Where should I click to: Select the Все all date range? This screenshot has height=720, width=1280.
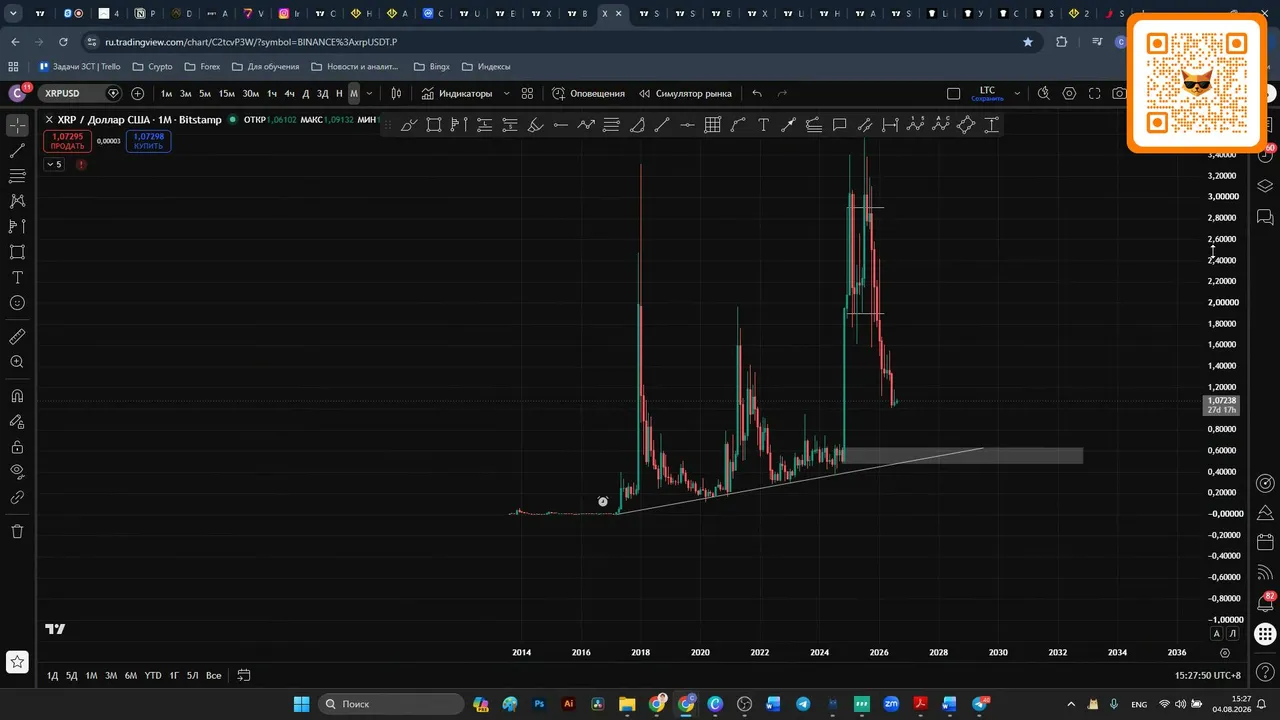(x=213, y=676)
